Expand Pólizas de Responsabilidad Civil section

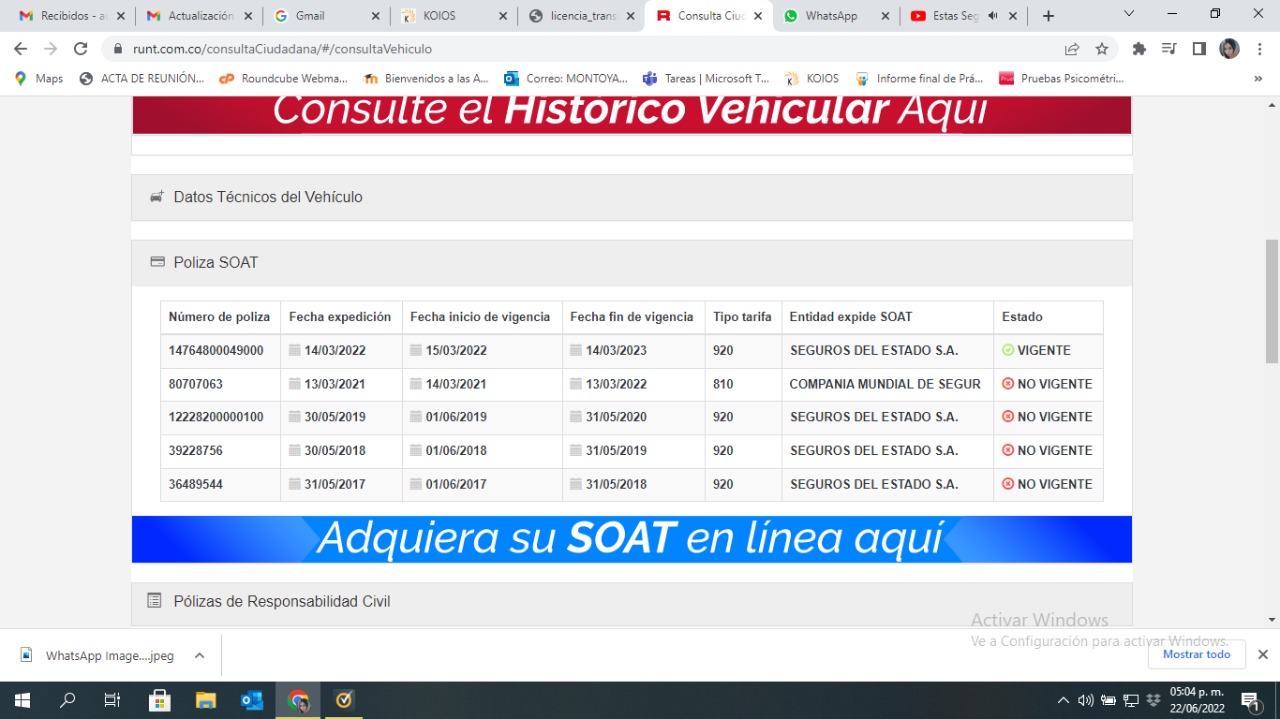[281, 601]
